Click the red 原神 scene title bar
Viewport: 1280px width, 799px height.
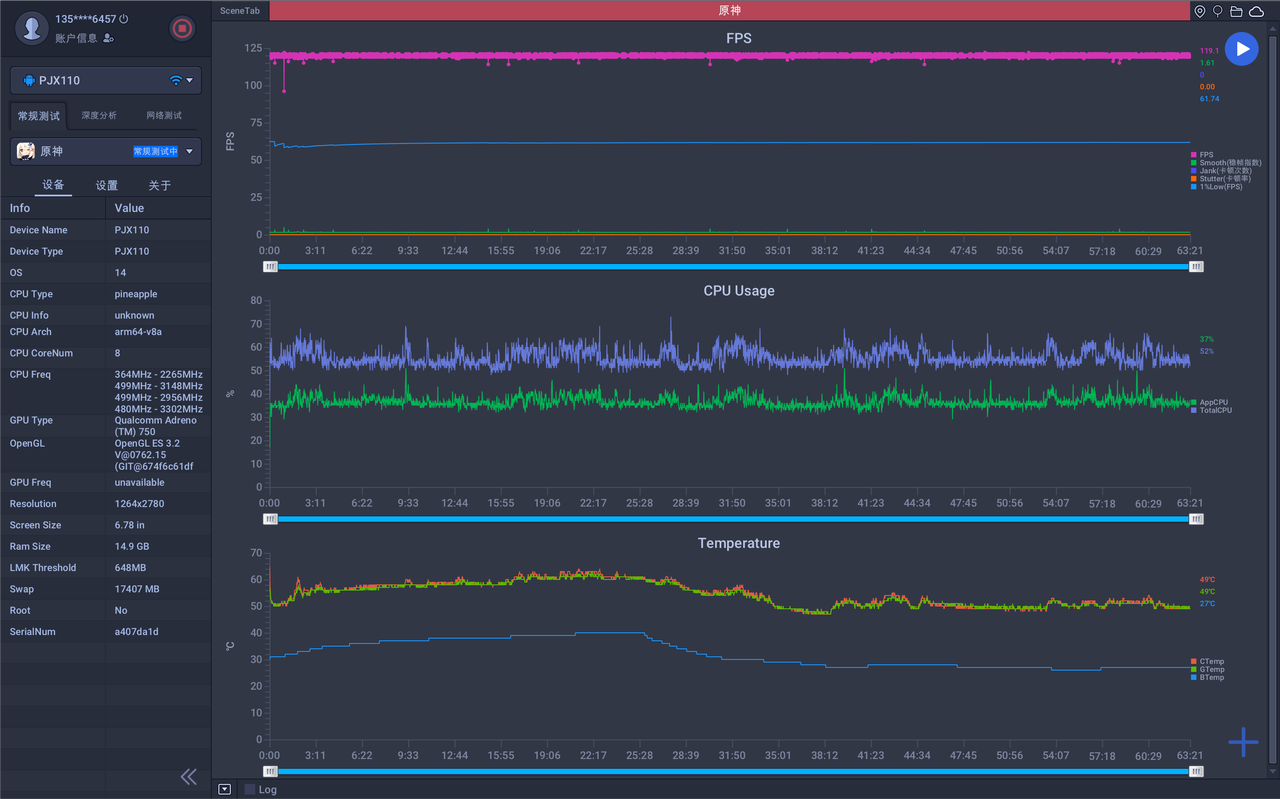coord(729,10)
